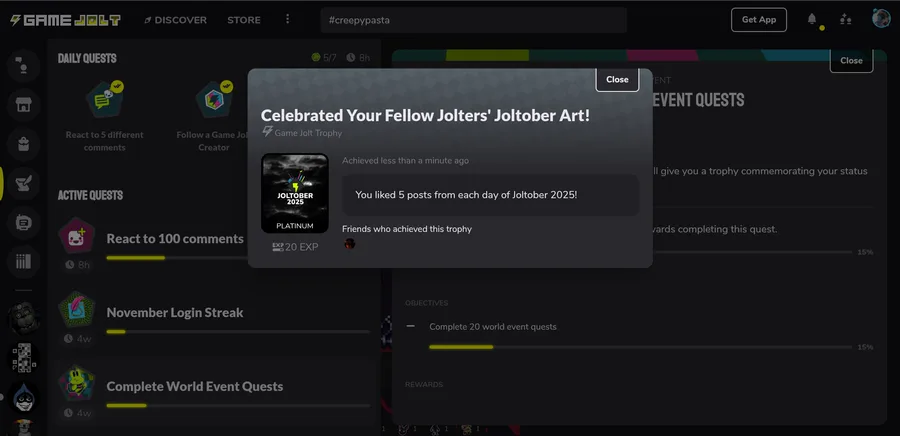Viewport: 900px width, 436px height.
Task: Click the Get App button
Action: pyautogui.click(x=759, y=20)
